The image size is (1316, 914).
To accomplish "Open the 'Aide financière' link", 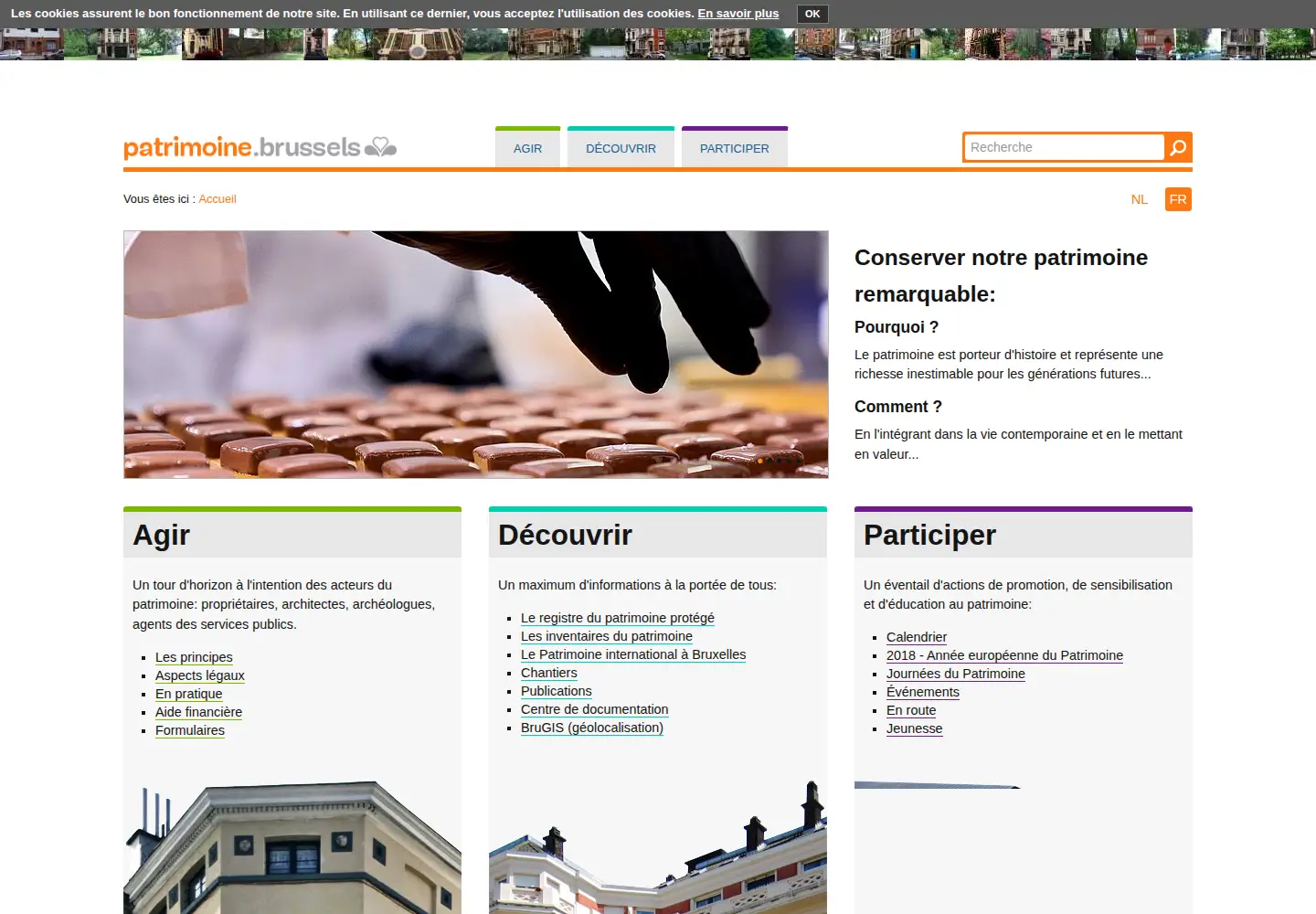I will (x=198, y=712).
